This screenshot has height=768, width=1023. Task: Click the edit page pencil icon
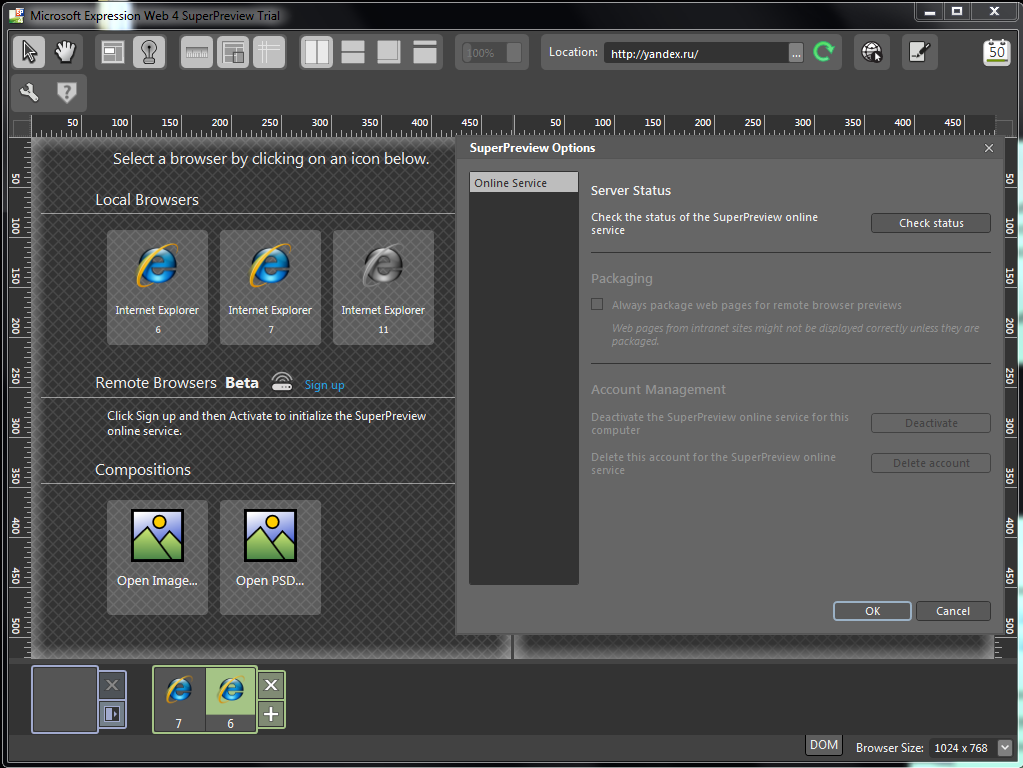click(x=920, y=52)
